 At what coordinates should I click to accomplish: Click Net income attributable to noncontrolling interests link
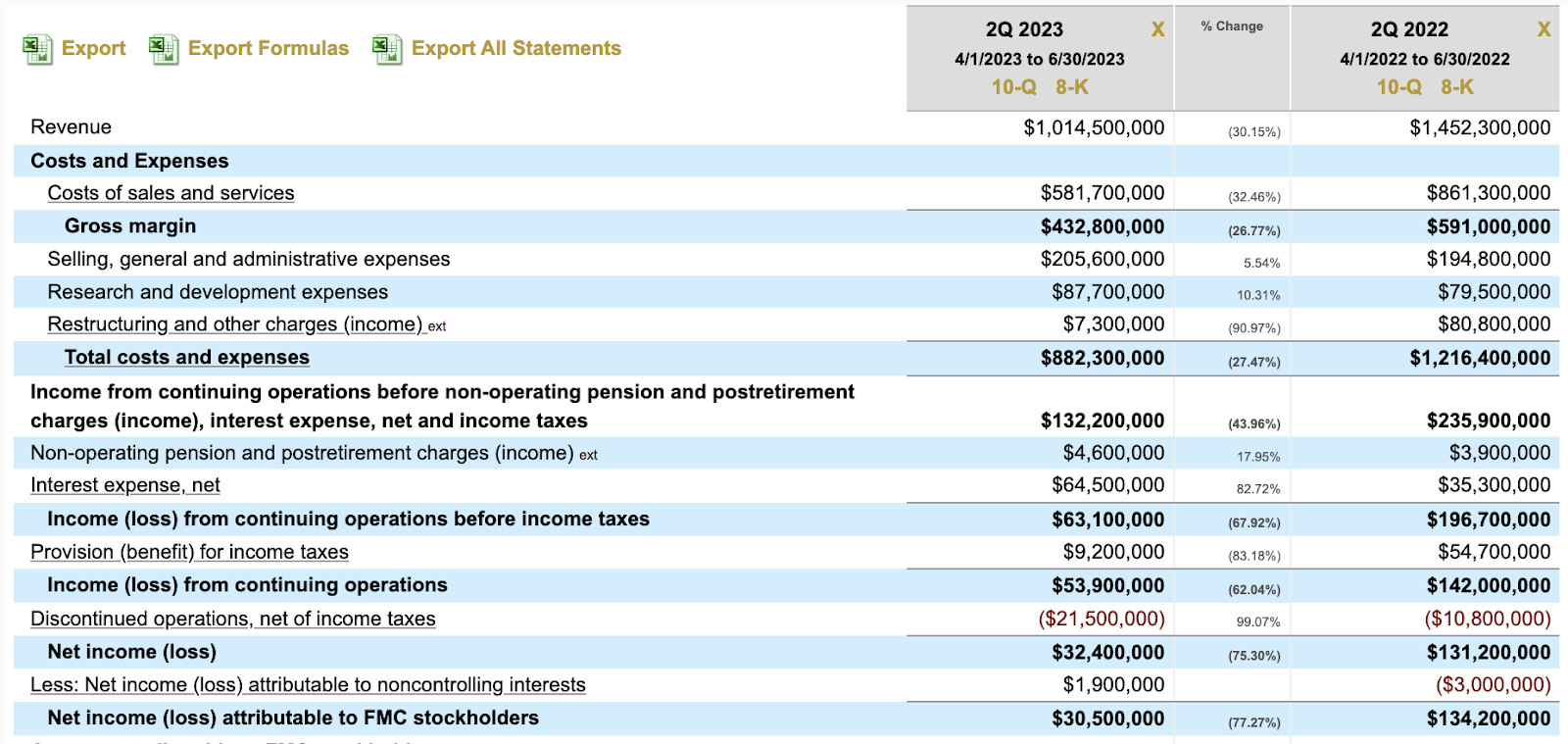(x=308, y=685)
